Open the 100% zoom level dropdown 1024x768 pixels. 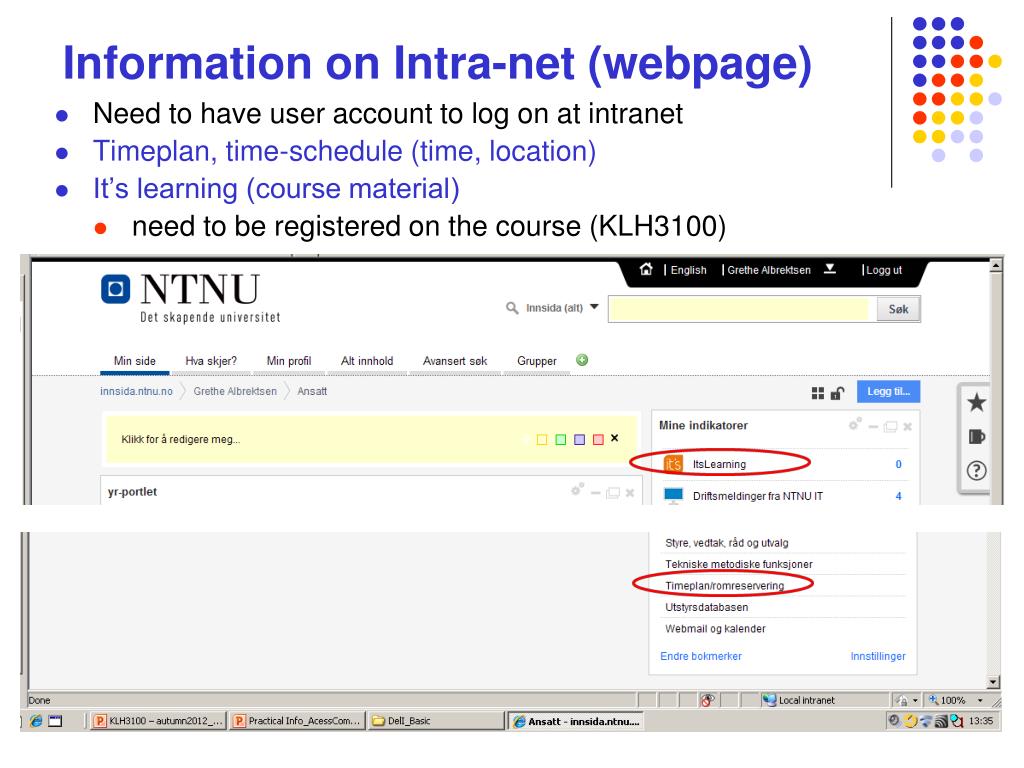pyautogui.click(x=980, y=700)
